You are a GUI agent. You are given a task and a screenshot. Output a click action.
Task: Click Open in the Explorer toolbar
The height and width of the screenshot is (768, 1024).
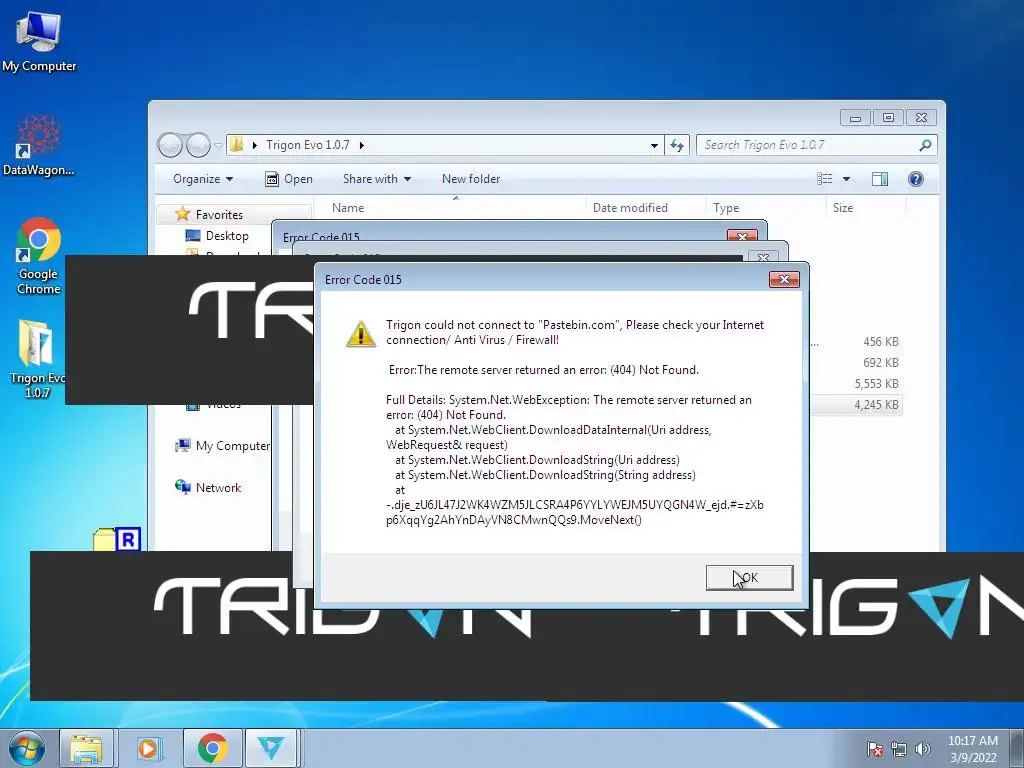[289, 179]
